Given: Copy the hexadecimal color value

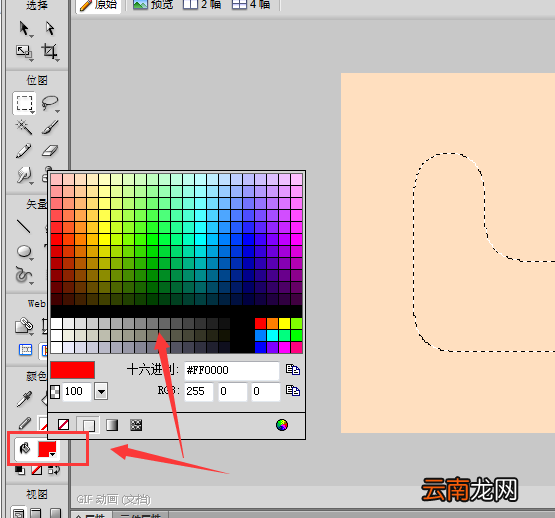Looking at the screenshot, I should pyautogui.click(x=293, y=370).
